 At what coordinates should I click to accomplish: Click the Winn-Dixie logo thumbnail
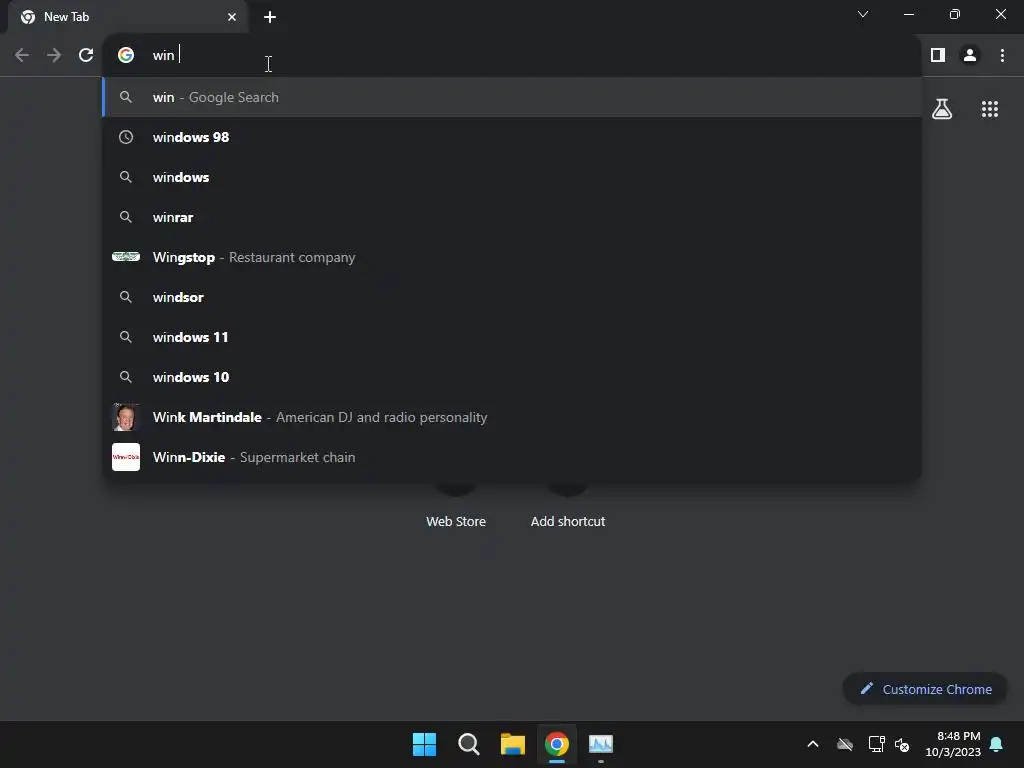pyautogui.click(x=126, y=457)
